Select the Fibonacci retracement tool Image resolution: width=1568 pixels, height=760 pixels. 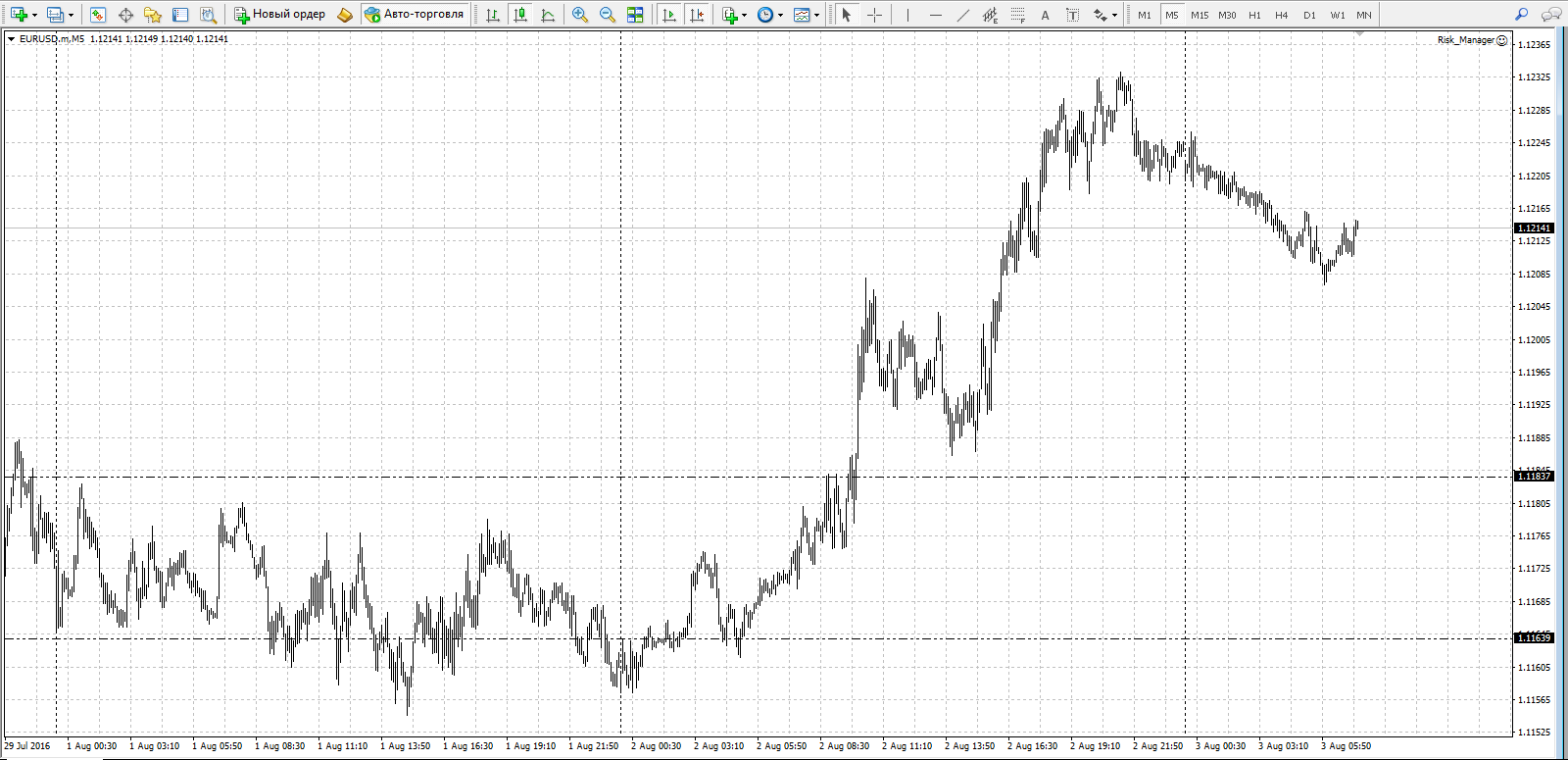pos(1018,15)
